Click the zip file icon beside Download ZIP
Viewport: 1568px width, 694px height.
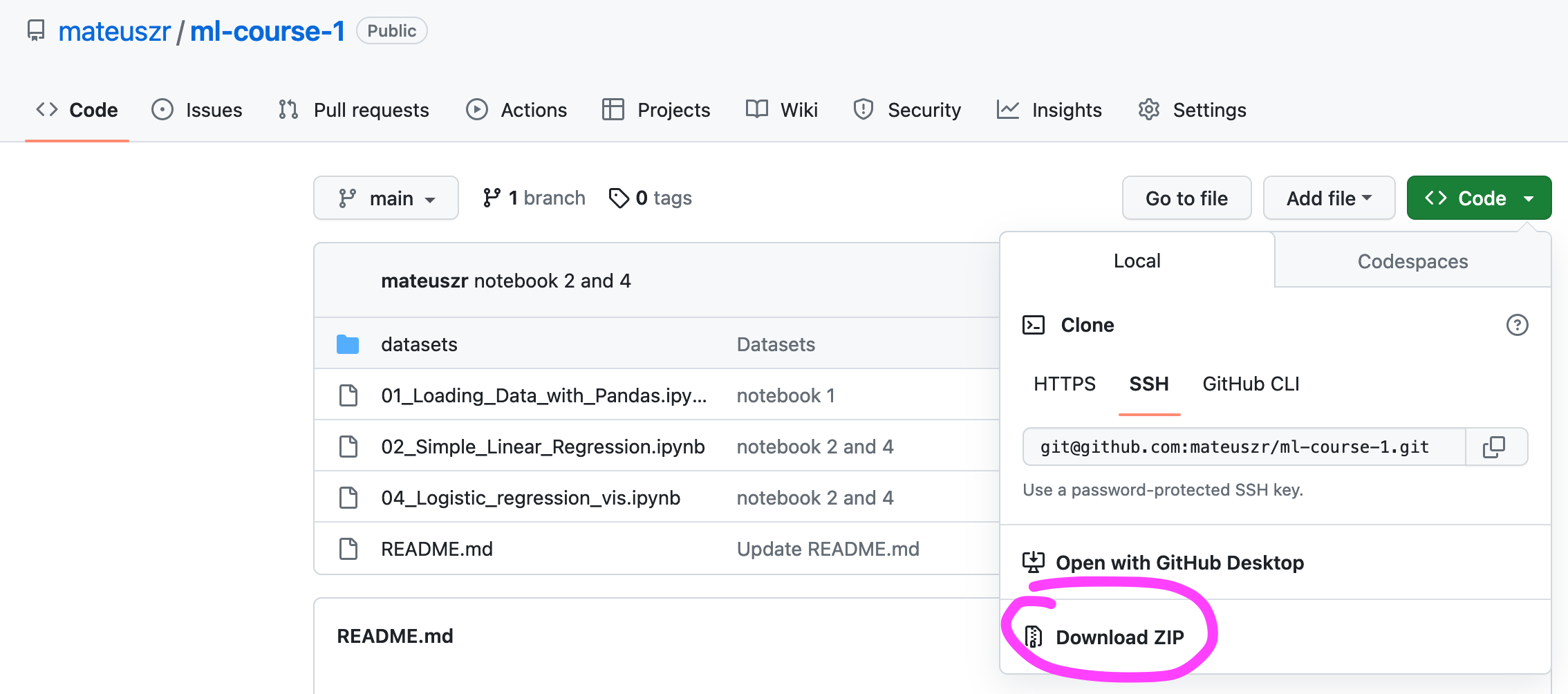coord(1034,637)
